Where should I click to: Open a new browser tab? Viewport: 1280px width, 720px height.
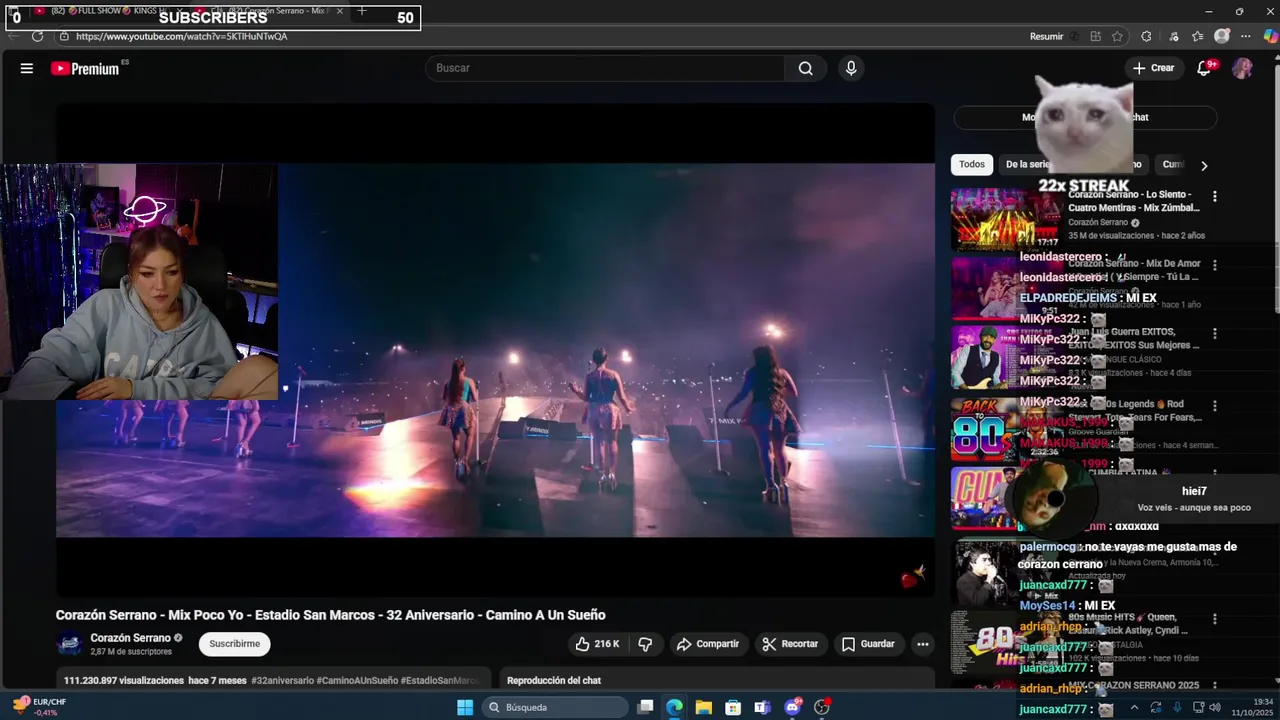[x=362, y=11]
